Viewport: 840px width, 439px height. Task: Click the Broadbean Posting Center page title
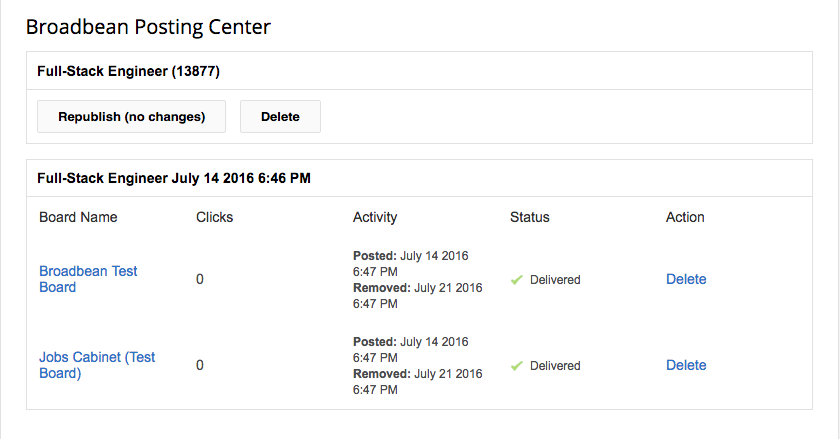click(x=148, y=27)
